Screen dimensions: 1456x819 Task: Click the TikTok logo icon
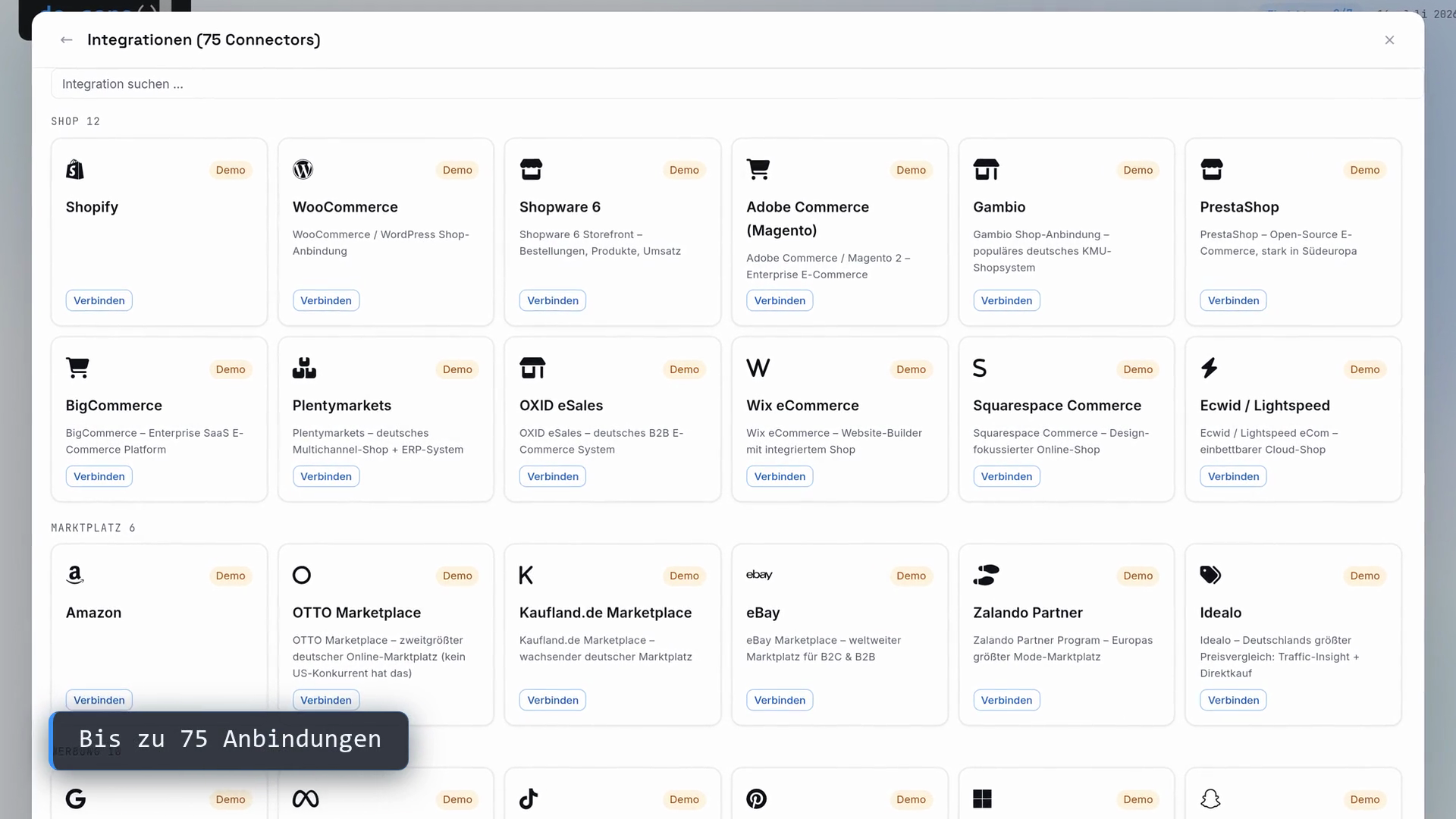pyautogui.click(x=529, y=799)
